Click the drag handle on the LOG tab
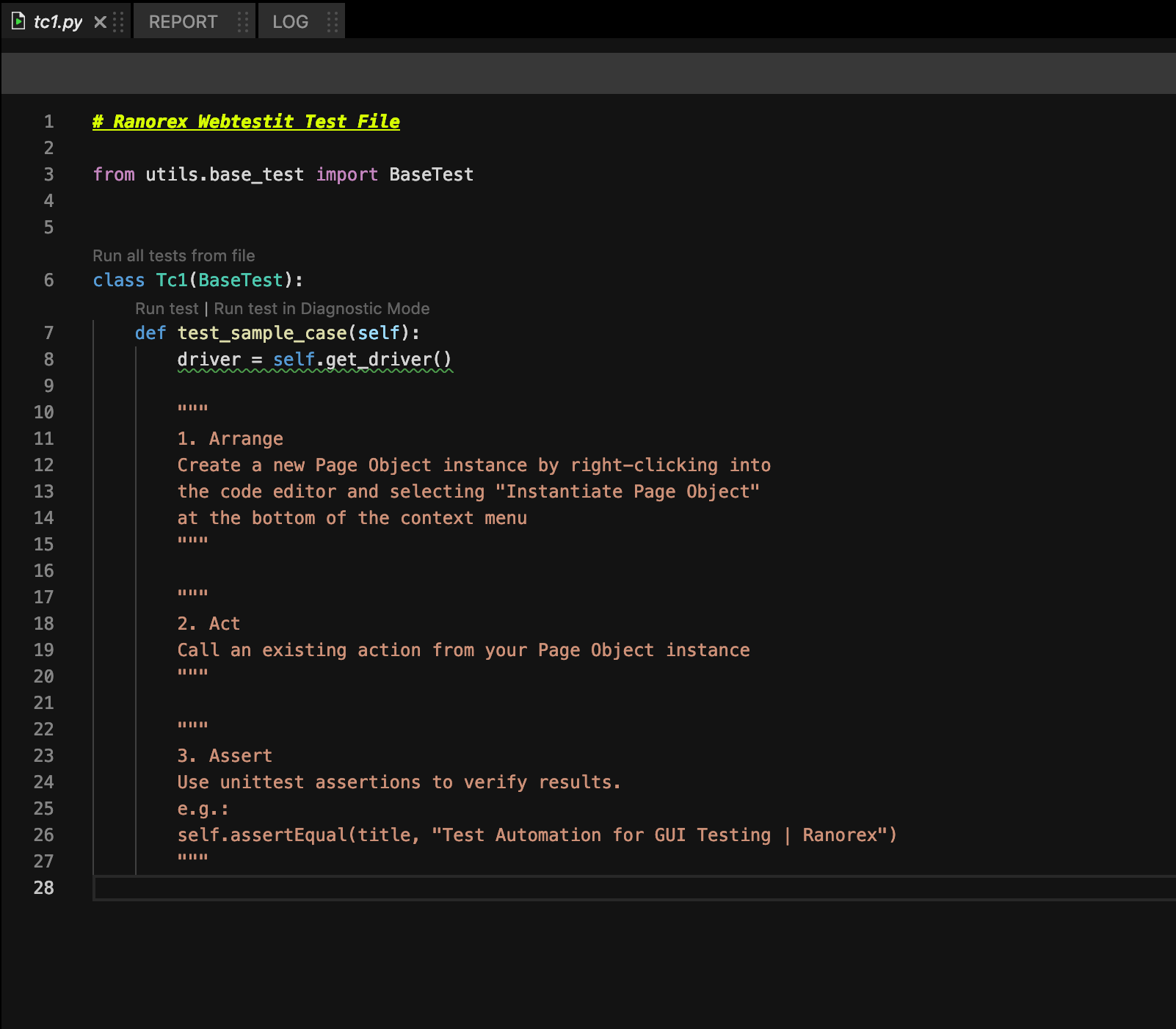 332,21
